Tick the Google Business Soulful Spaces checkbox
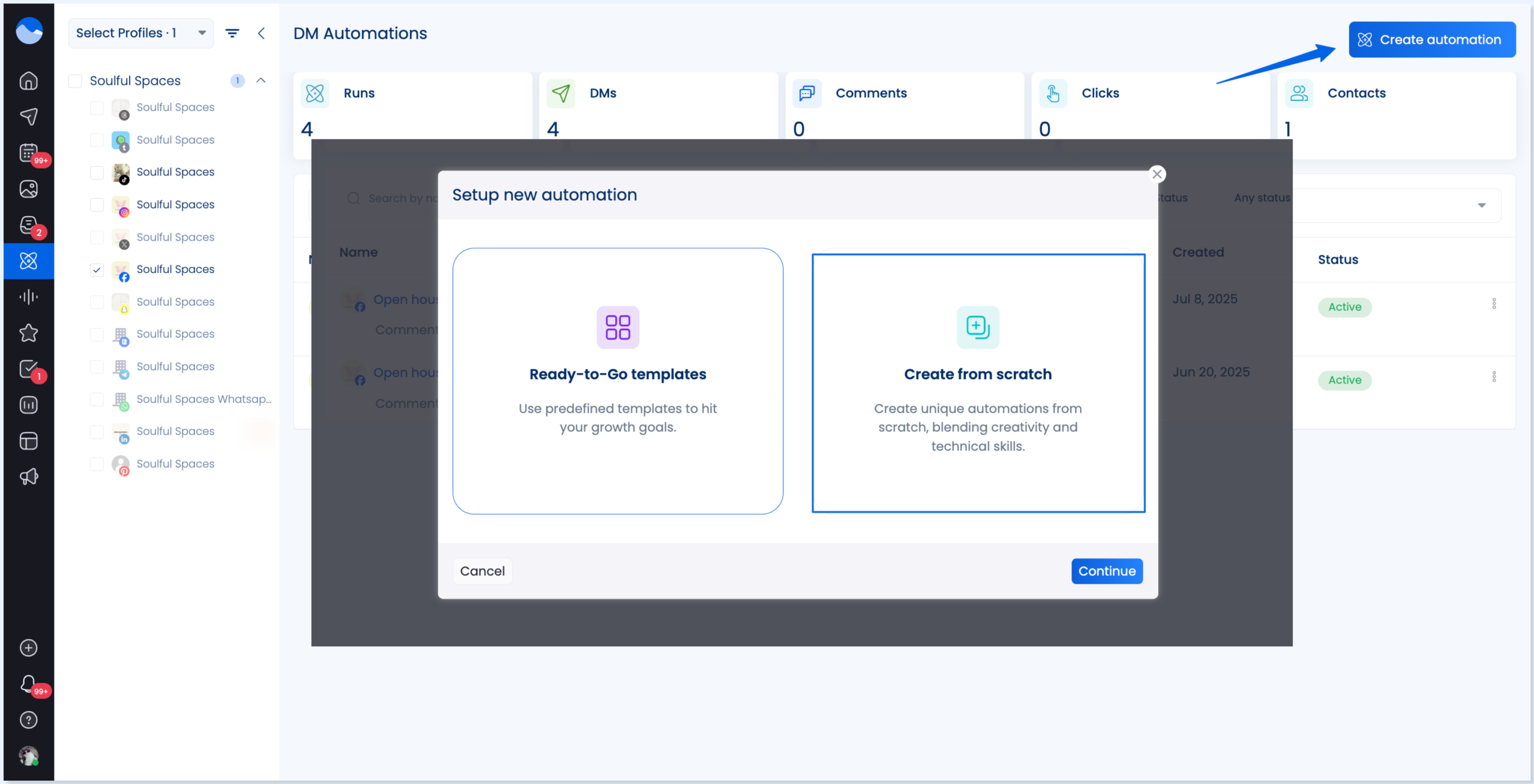 pyautogui.click(x=96, y=335)
